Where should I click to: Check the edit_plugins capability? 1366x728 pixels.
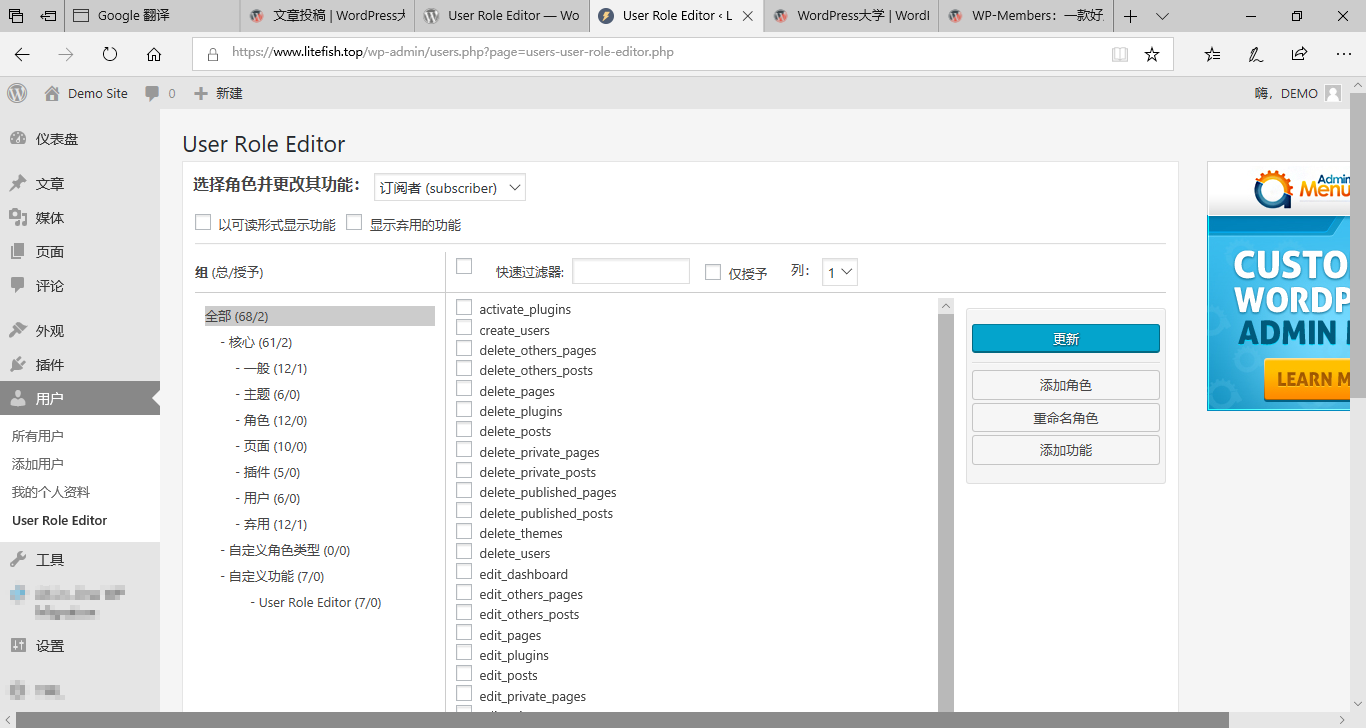coord(464,654)
